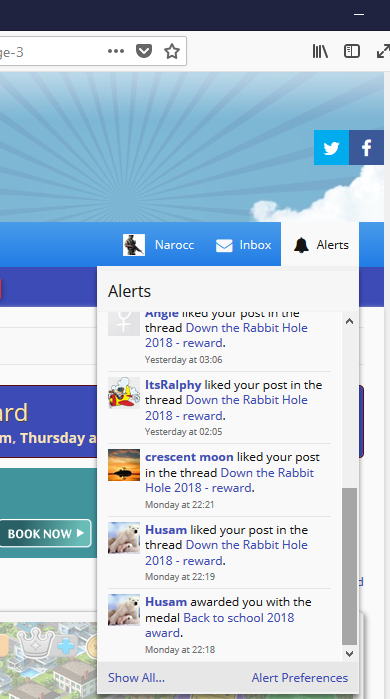Open the Narocc account menu

click(159, 245)
